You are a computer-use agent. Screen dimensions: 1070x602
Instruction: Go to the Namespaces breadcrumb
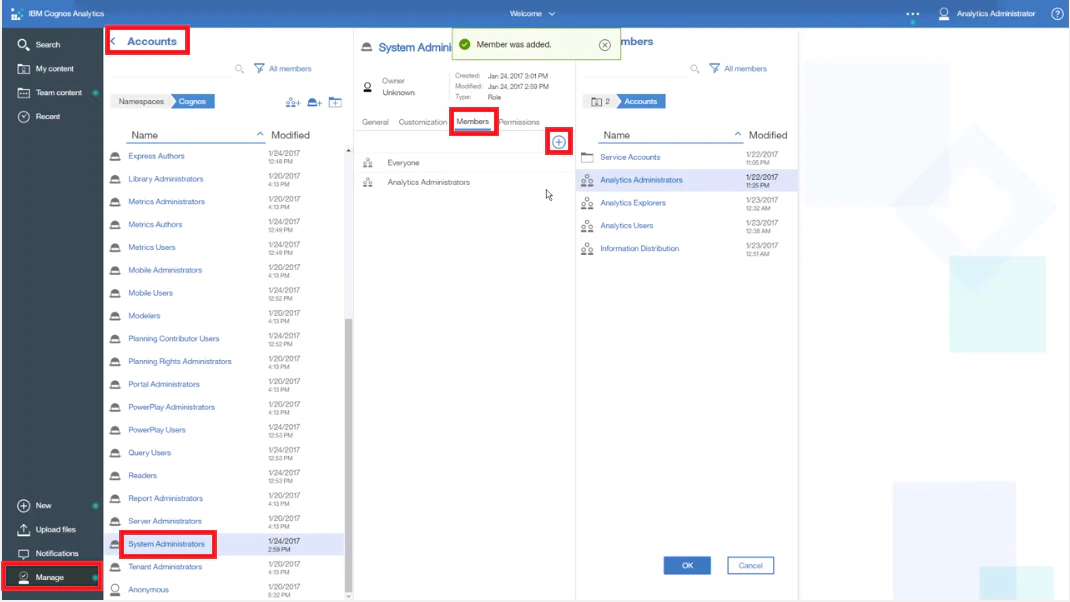pyautogui.click(x=141, y=102)
